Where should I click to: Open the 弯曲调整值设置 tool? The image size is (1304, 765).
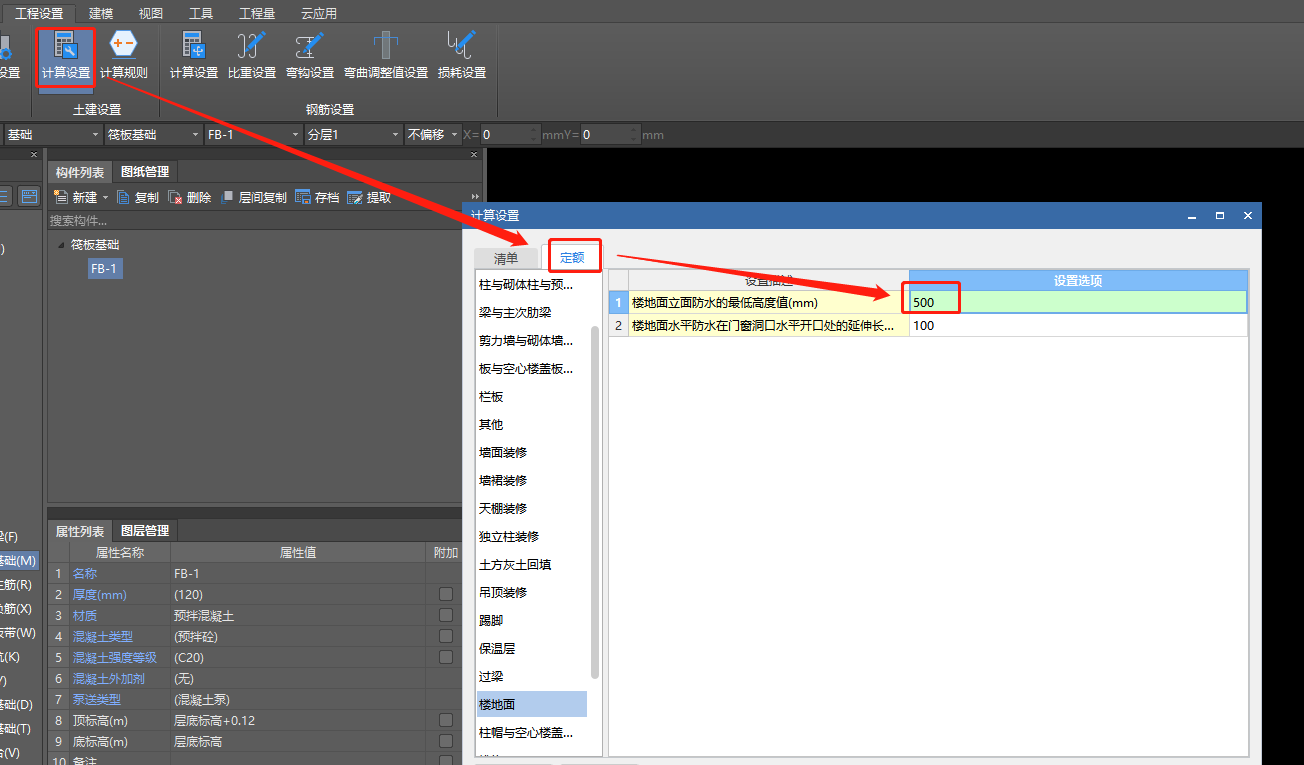click(385, 57)
